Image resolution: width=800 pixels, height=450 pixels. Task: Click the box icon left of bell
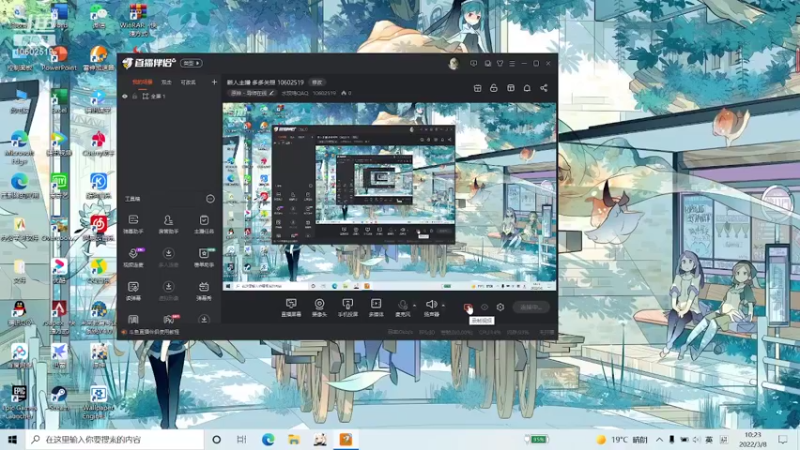coord(511,88)
